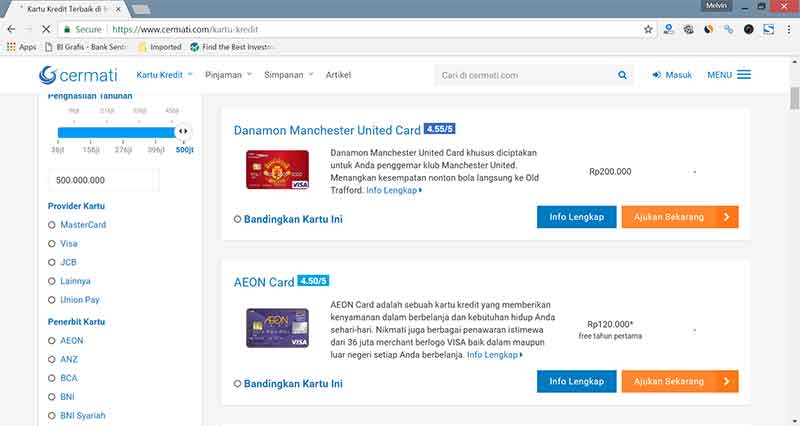Click the 4.55/5 rating badge

tap(439, 129)
